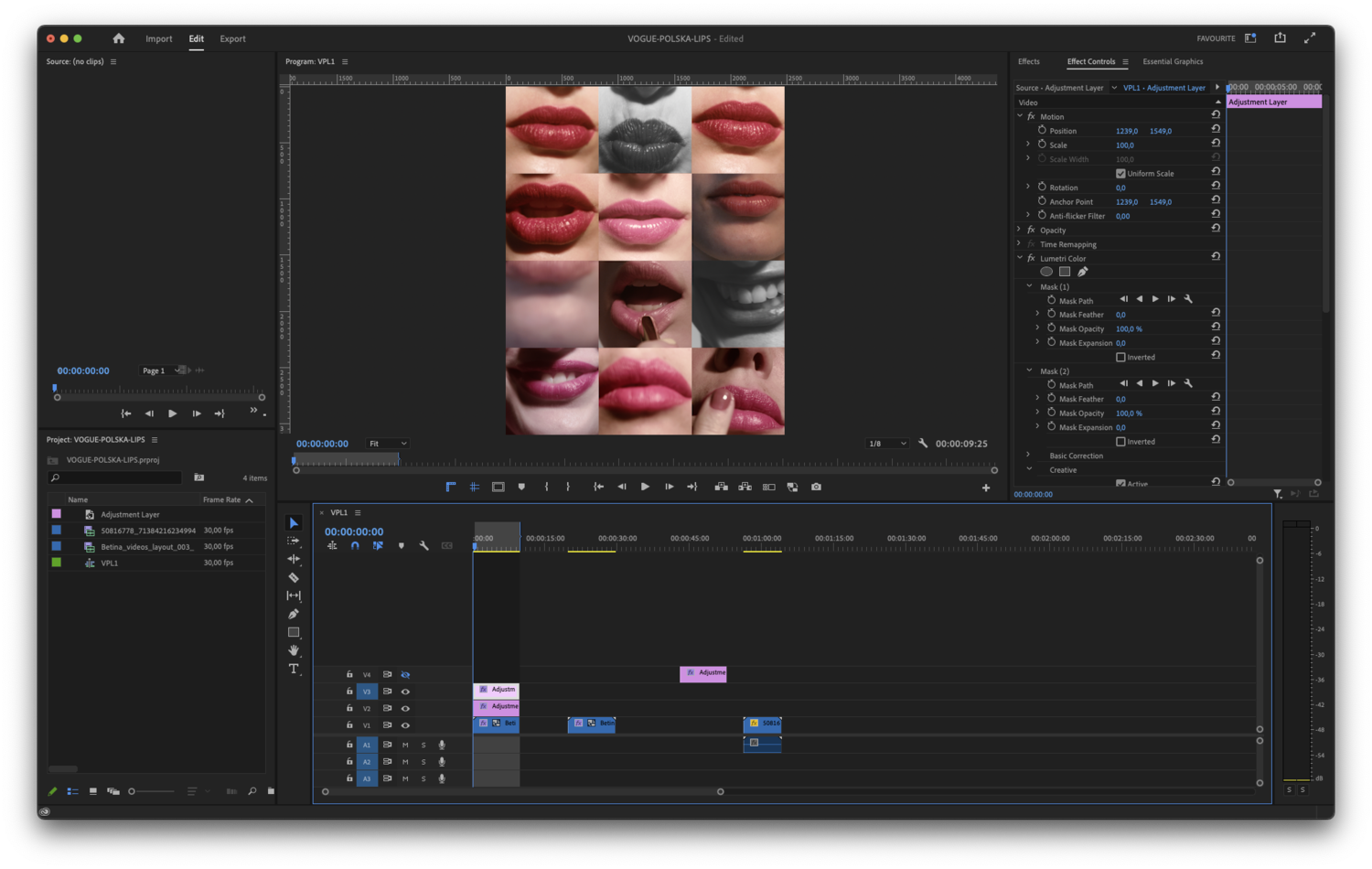Create 4-point polygon mask under Lumetri Color
The image size is (1372, 869).
coord(1065,272)
